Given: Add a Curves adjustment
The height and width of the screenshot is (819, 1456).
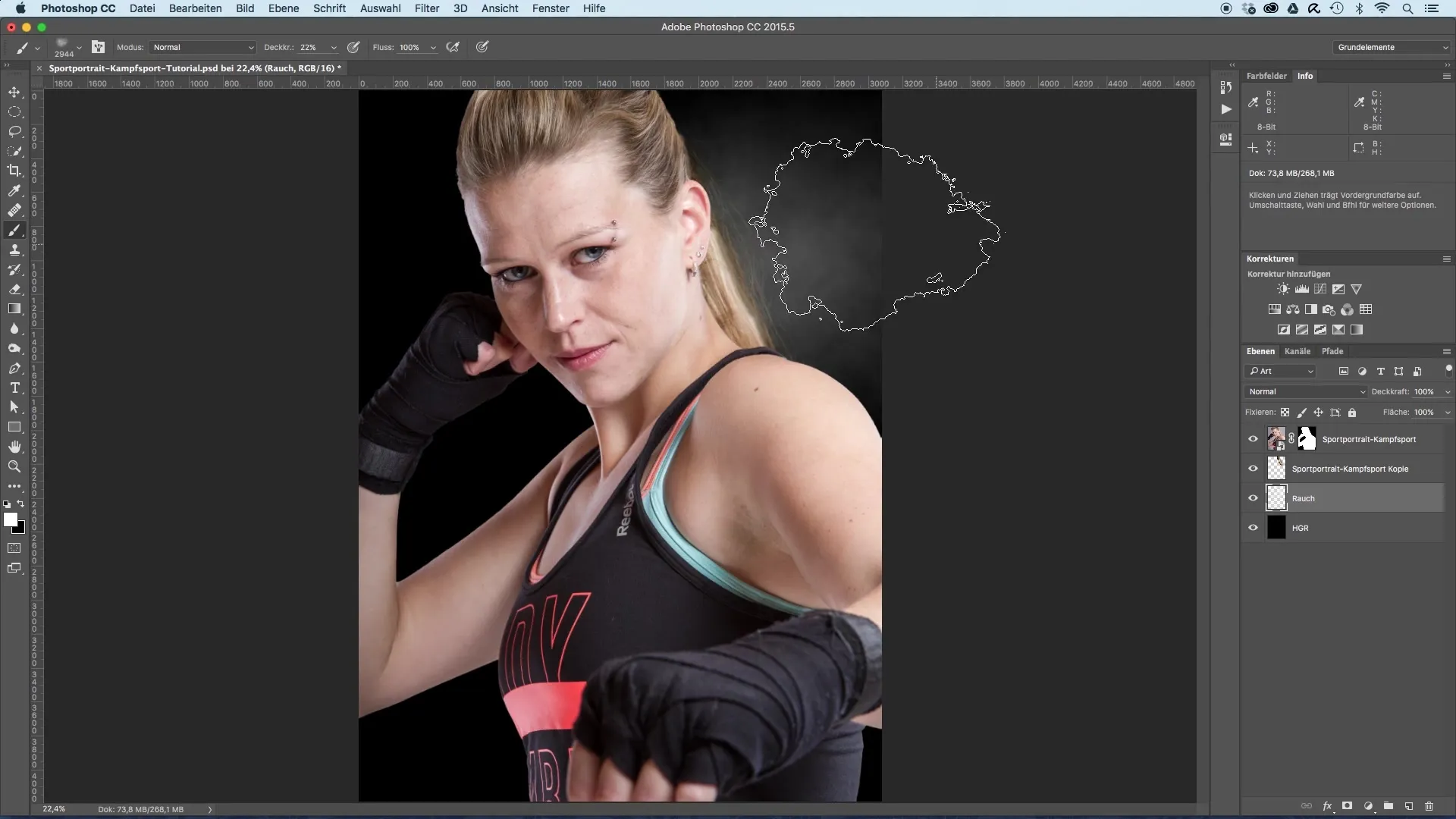Looking at the screenshot, I should tap(1320, 289).
